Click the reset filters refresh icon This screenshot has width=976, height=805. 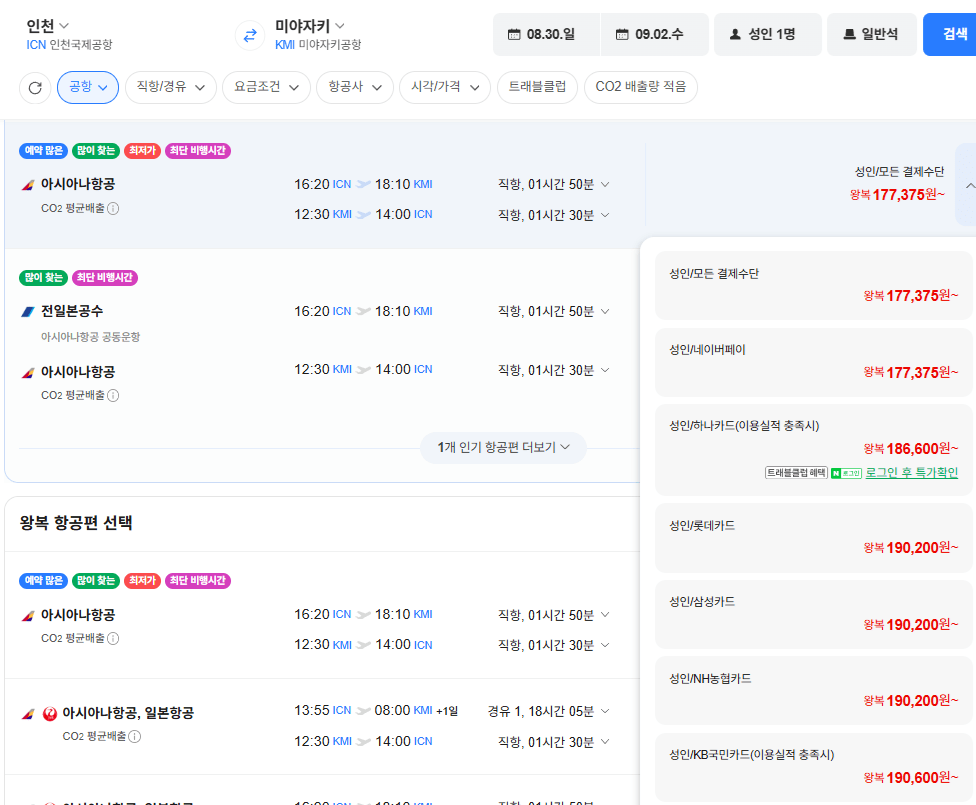click(x=35, y=87)
